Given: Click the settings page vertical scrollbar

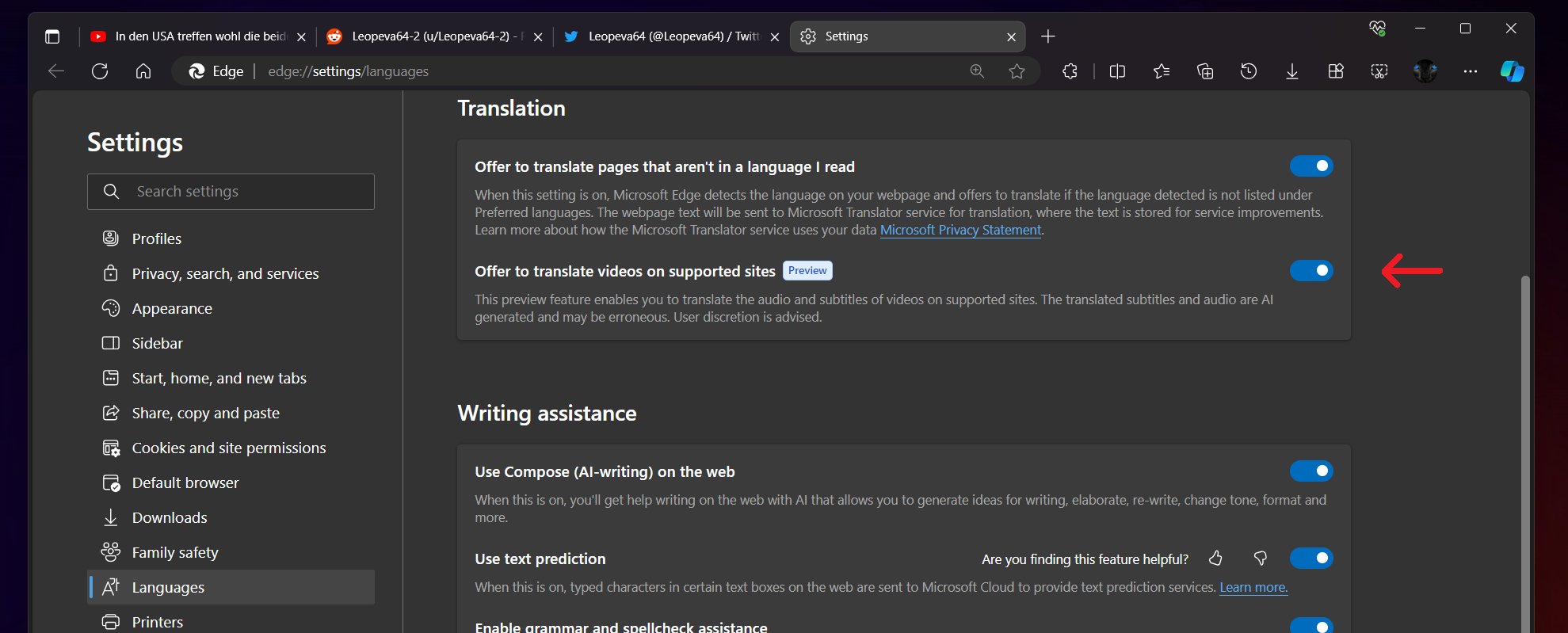Looking at the screenshot, I should pyautogui.click(x=1525, y=454).
